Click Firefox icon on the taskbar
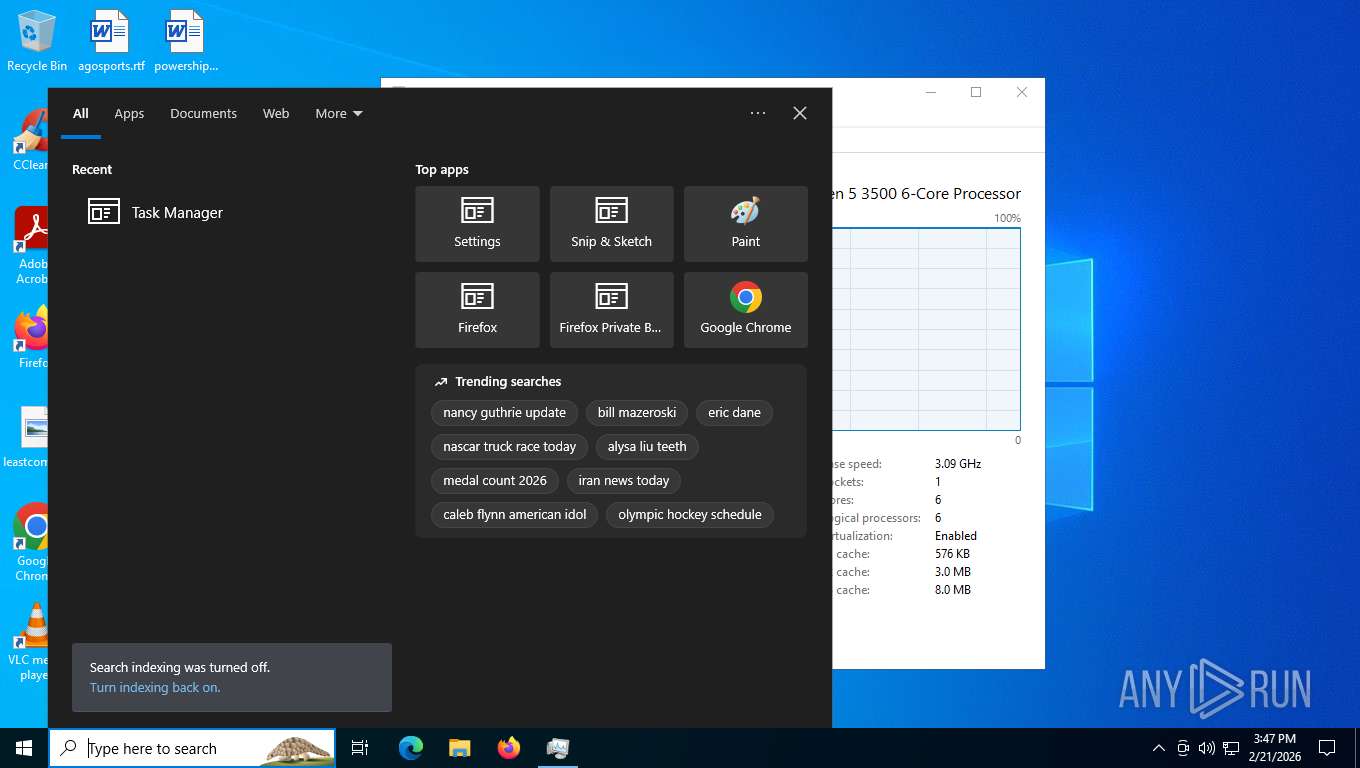Screen dimensions: 1360x768 click(509, 748)
